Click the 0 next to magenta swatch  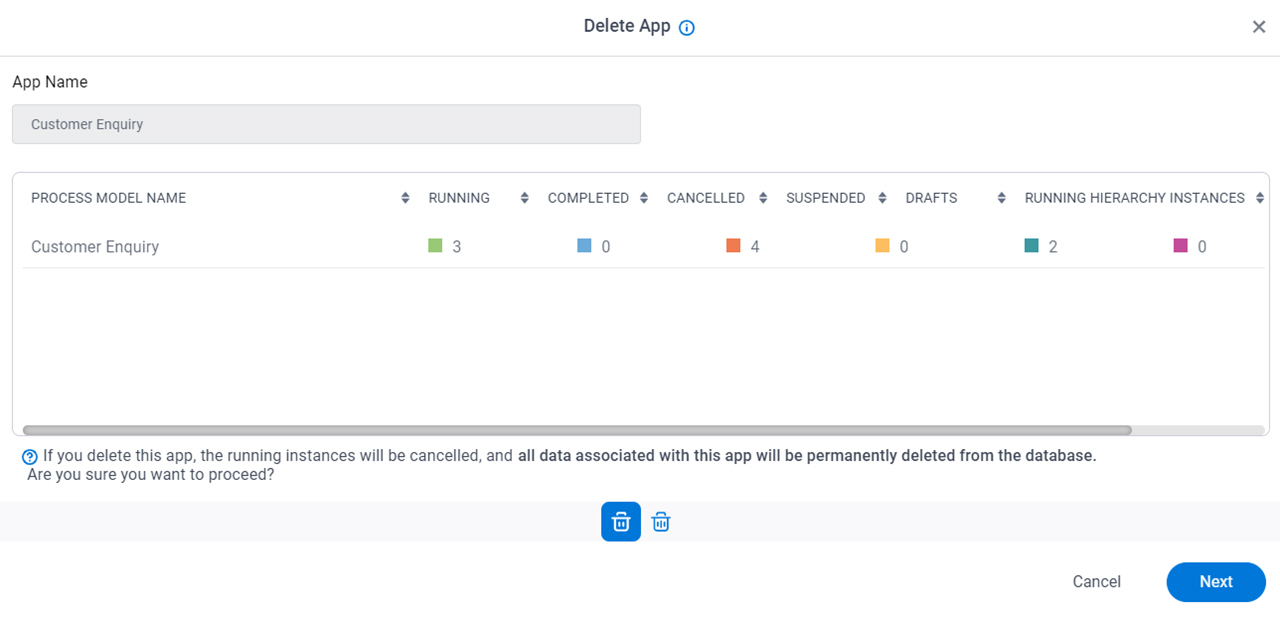[1202, 246]
